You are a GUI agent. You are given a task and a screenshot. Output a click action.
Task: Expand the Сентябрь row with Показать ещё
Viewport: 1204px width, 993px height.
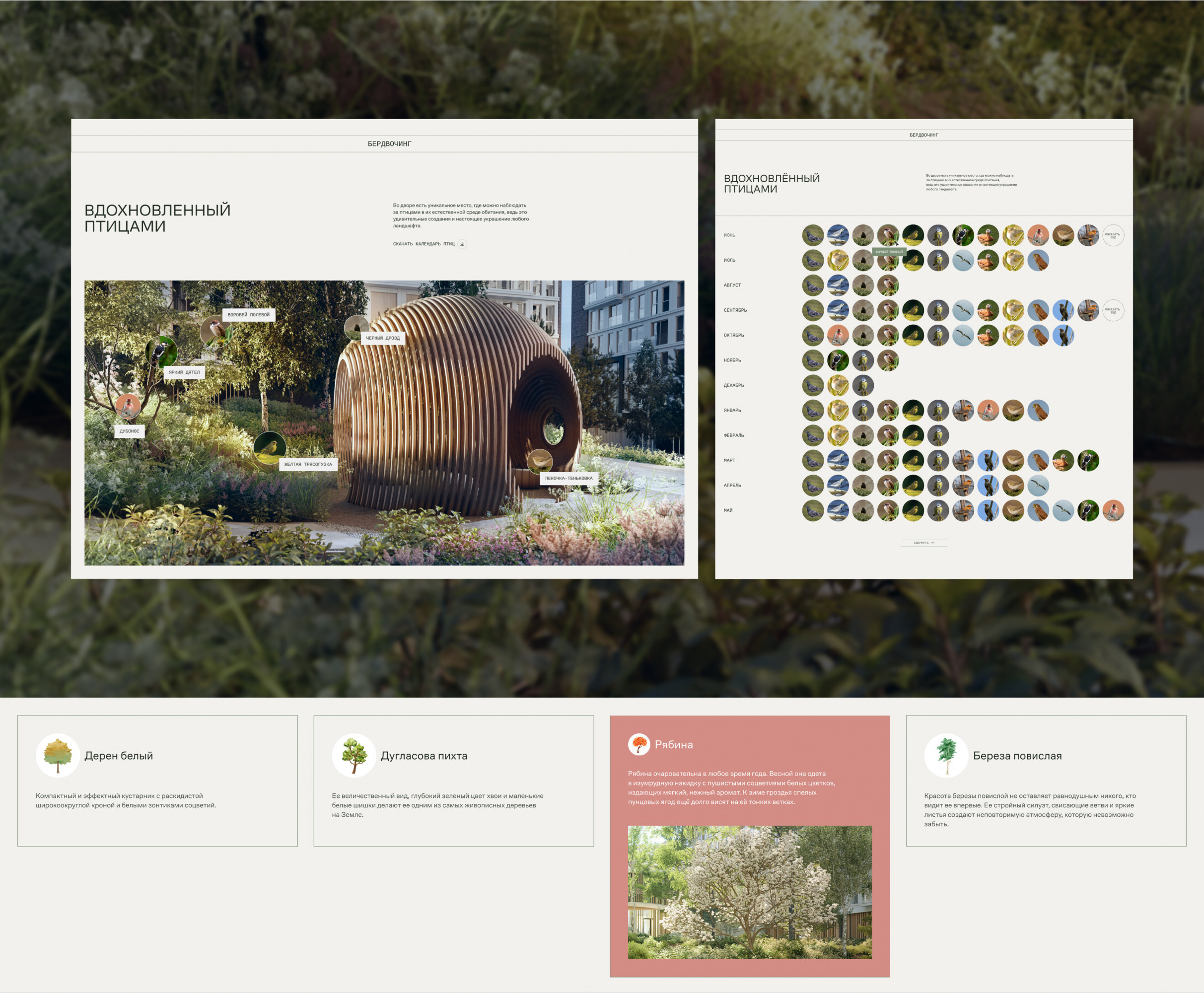pos(1113,311)
